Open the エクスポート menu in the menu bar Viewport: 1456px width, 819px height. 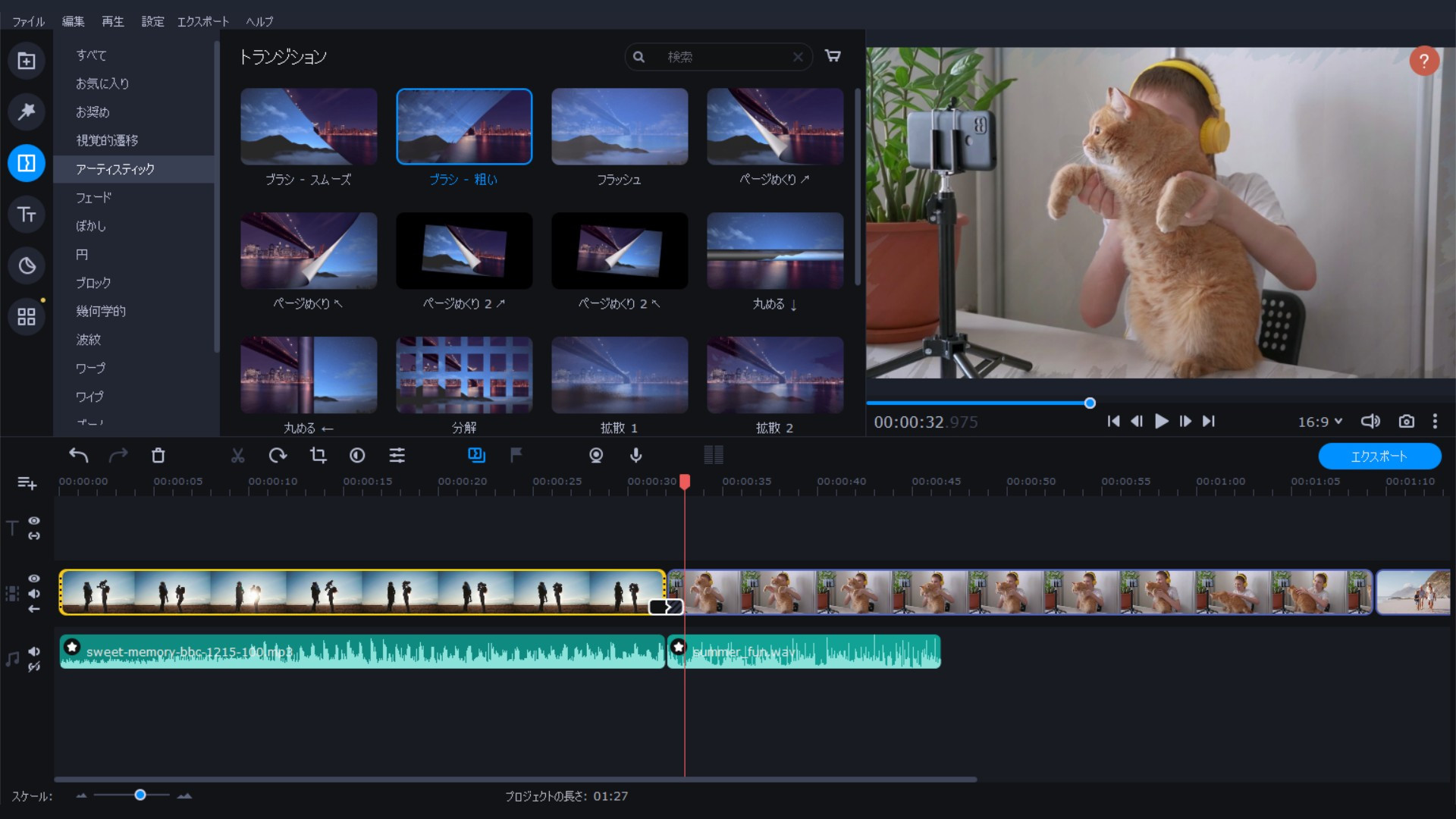click(202, 21)
